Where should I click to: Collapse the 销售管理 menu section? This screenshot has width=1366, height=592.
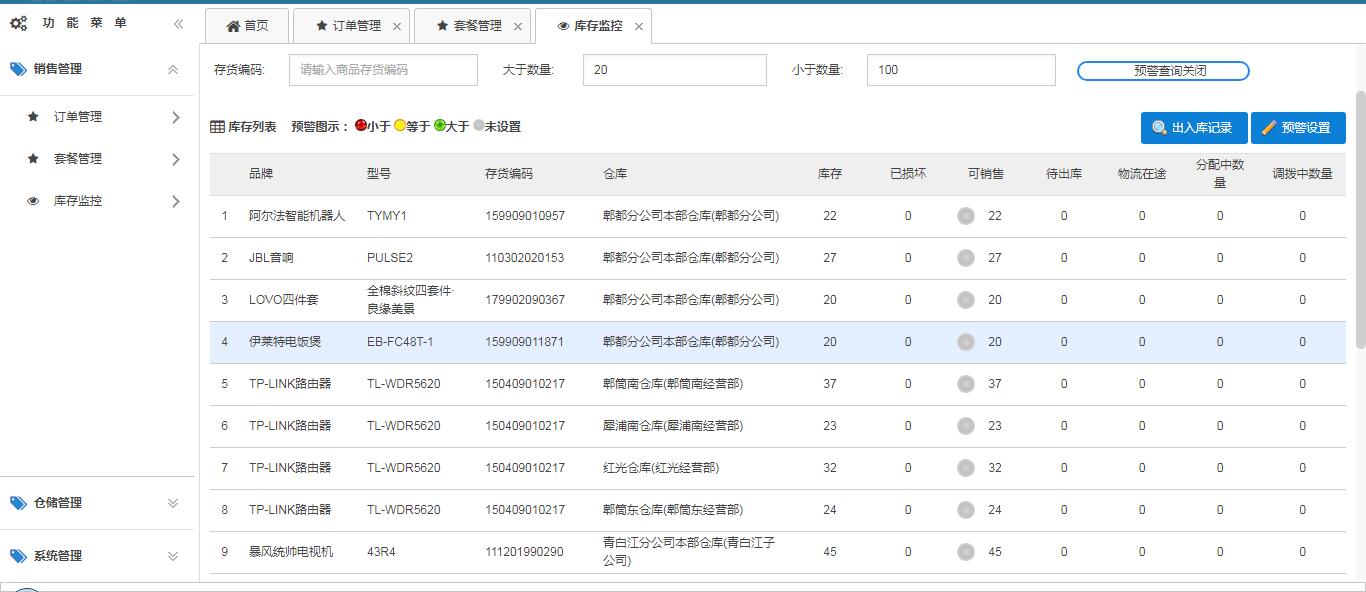[173, 70]
